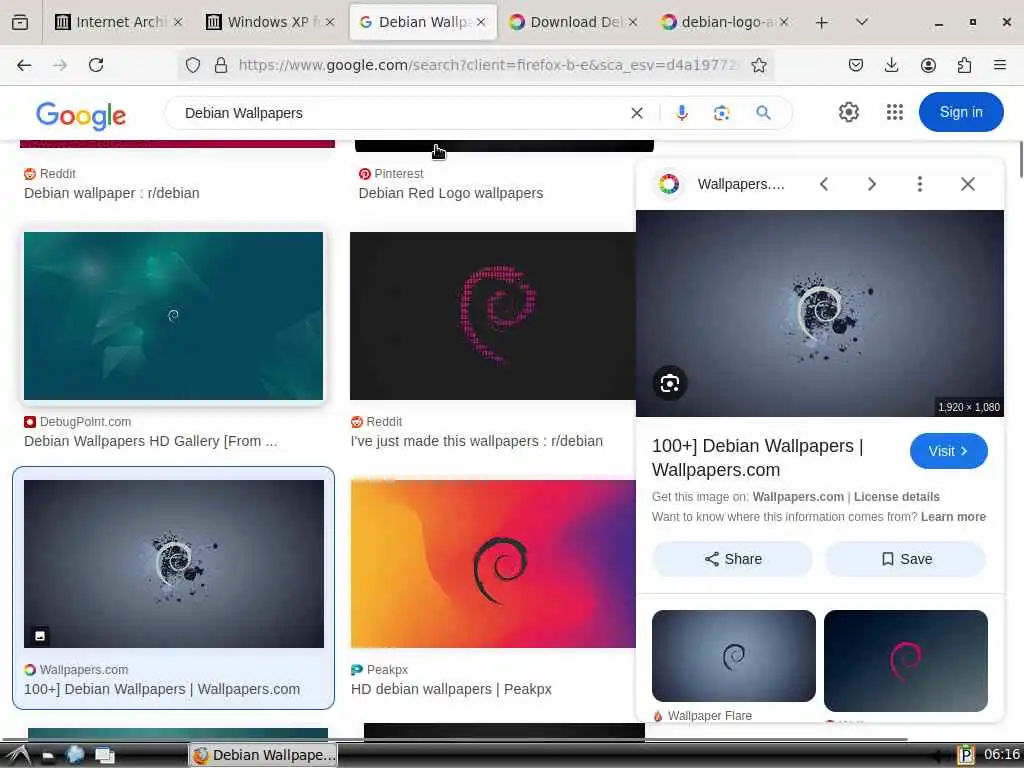Open 'Debian wallpaper : r/debian' result
Screen dimensions: 1024x768
pos(112,193)
